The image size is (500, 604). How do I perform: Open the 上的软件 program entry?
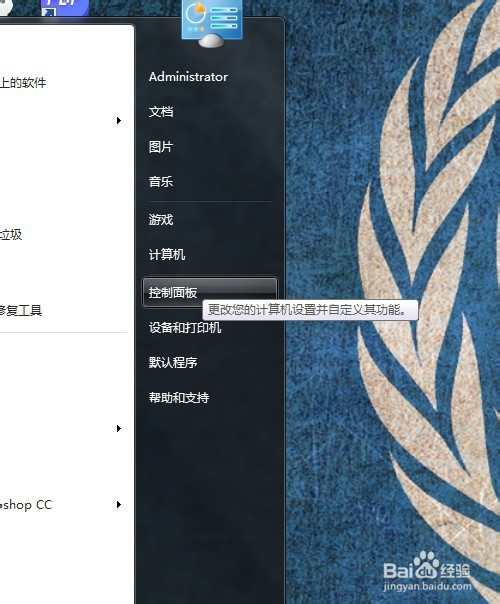(x=23, y=82)
